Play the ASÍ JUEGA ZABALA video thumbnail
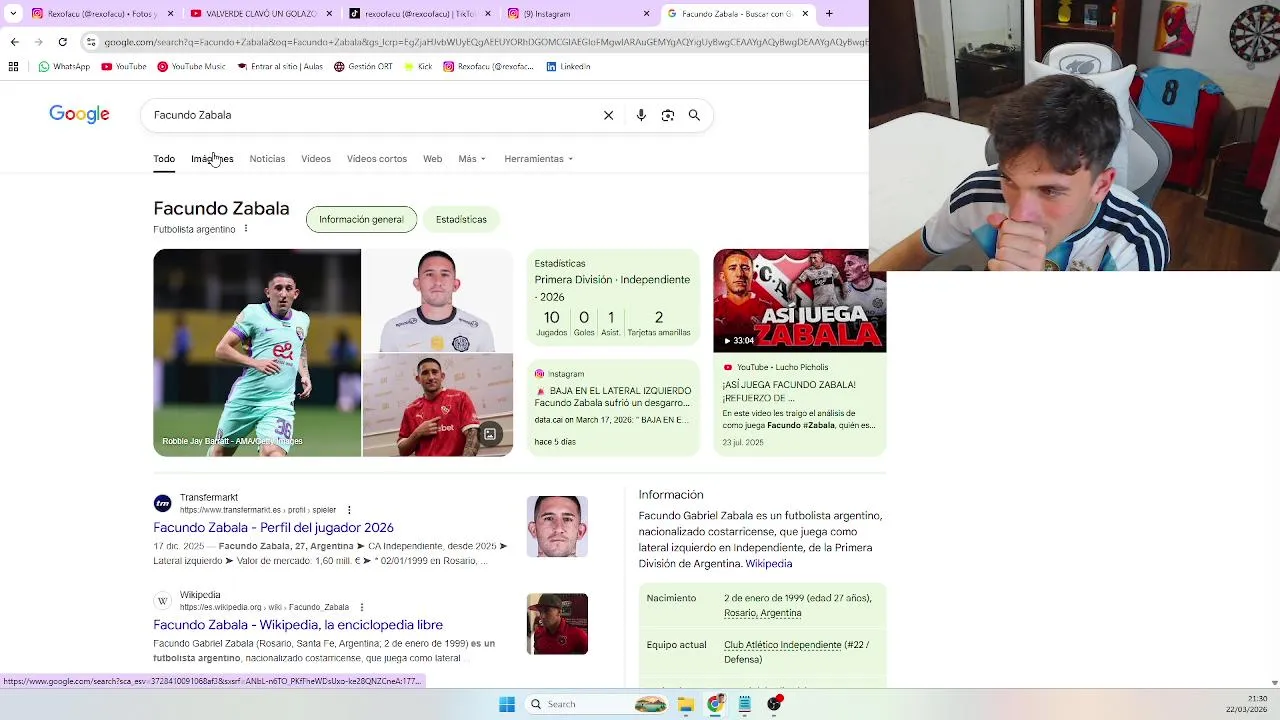 click(799, 301)
